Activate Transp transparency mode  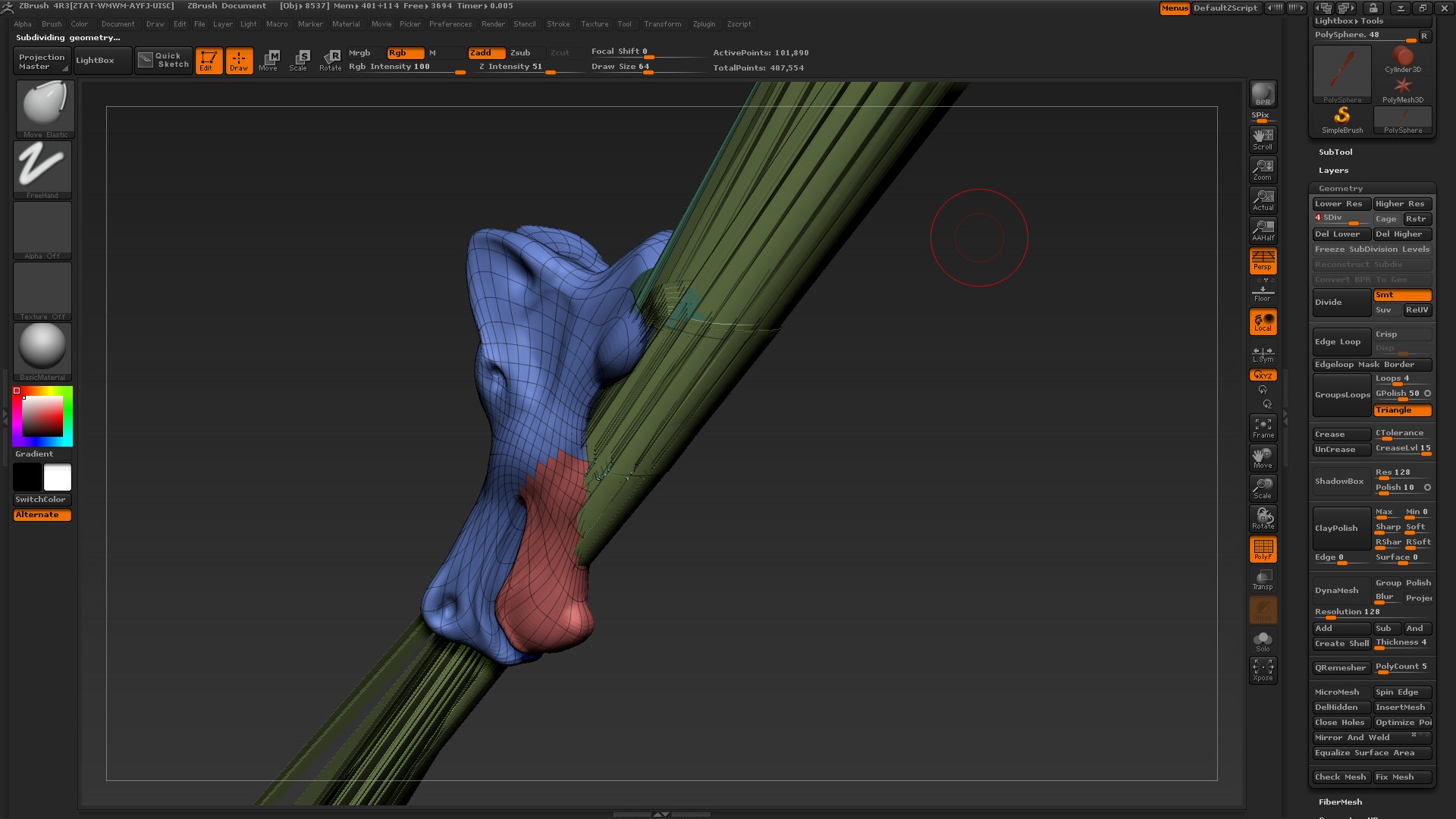tap(1262, 579)
